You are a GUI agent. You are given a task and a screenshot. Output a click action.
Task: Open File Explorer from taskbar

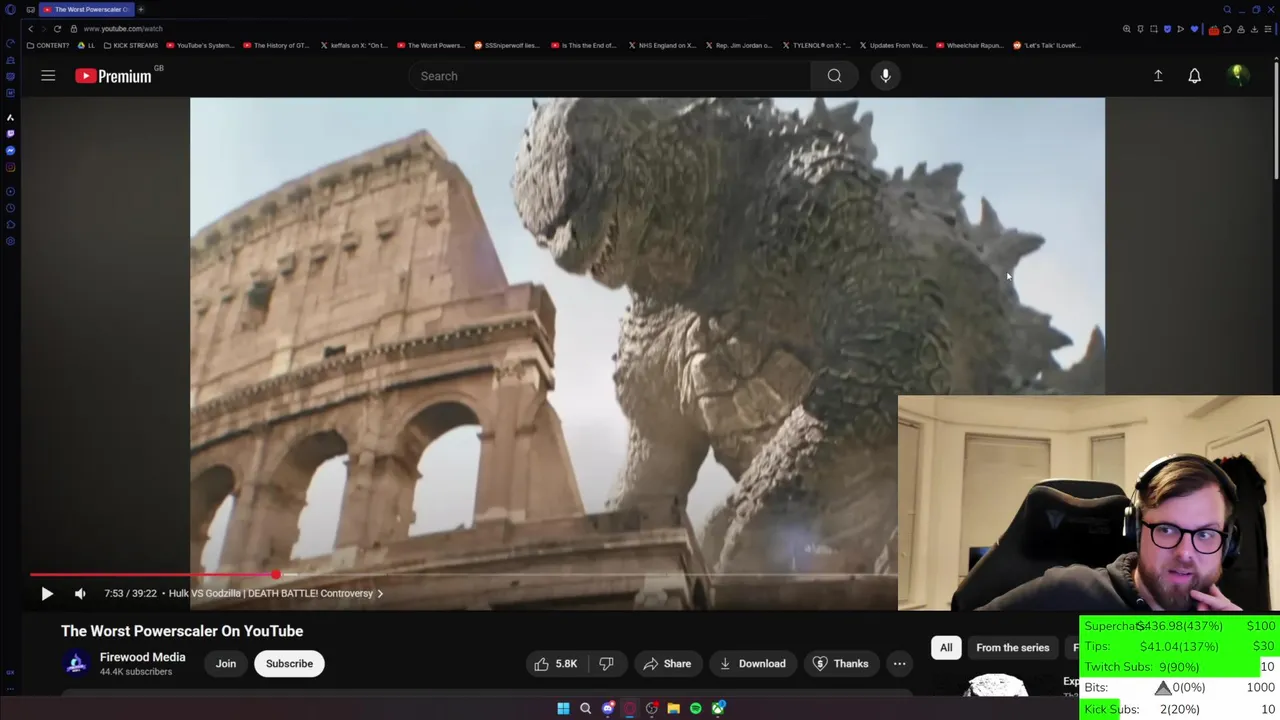673,708
